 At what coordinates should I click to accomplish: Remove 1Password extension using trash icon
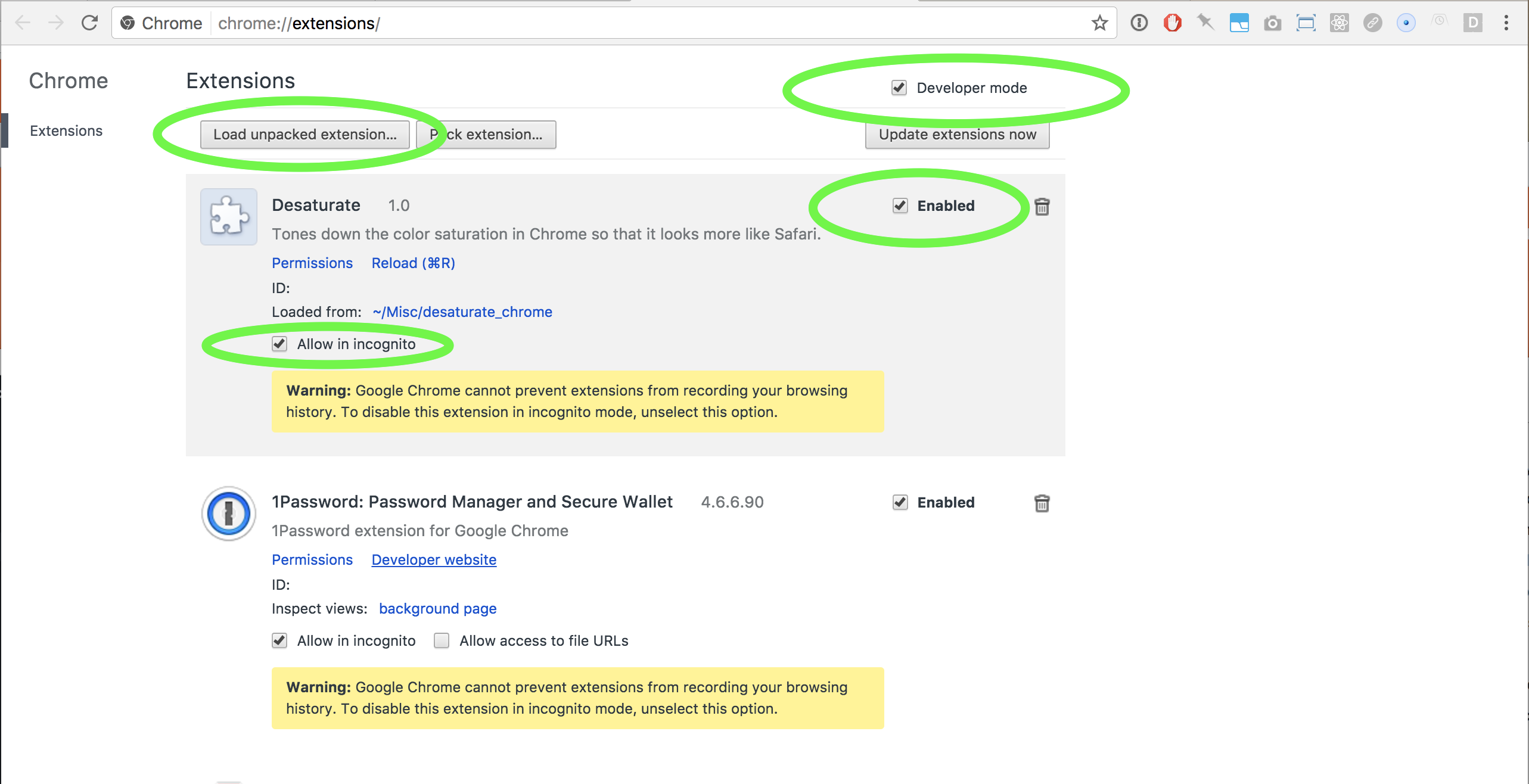click(x=1042, y=503)
